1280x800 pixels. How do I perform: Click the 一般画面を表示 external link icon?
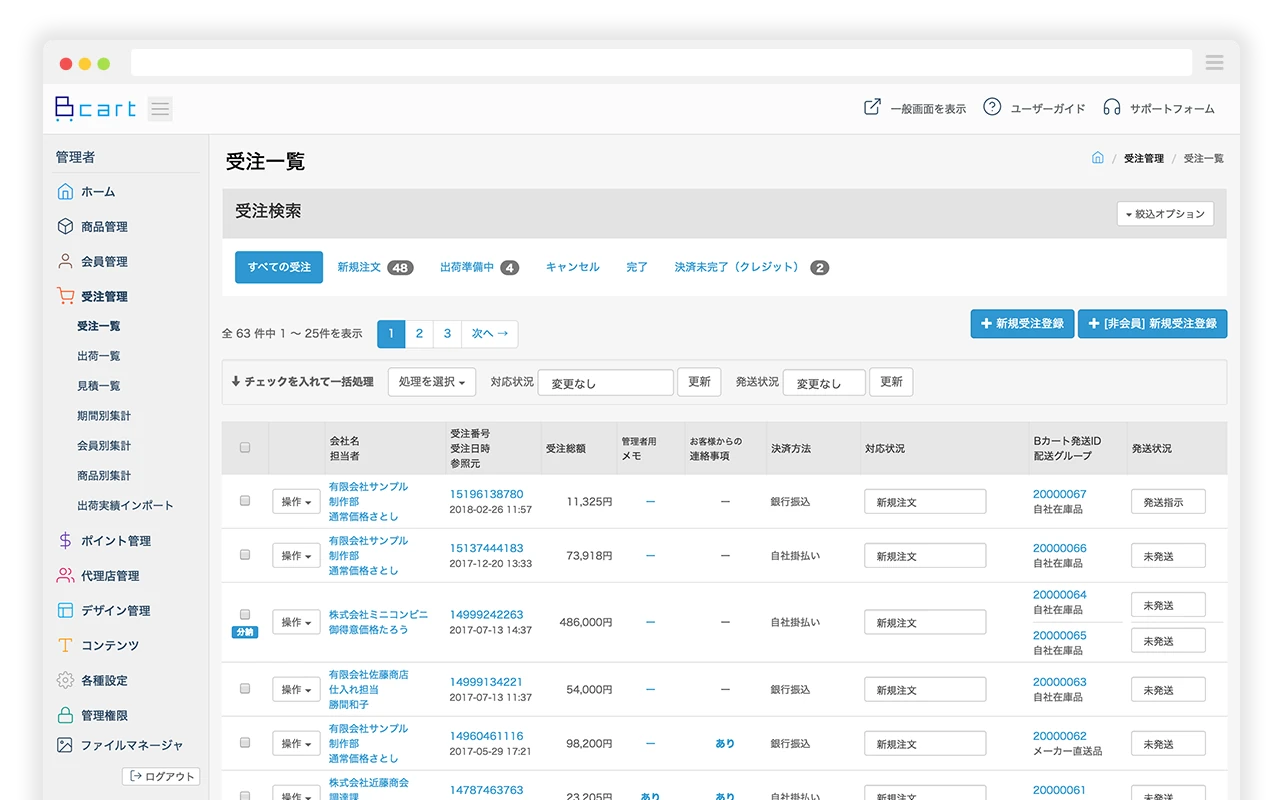tap(872, 107)
